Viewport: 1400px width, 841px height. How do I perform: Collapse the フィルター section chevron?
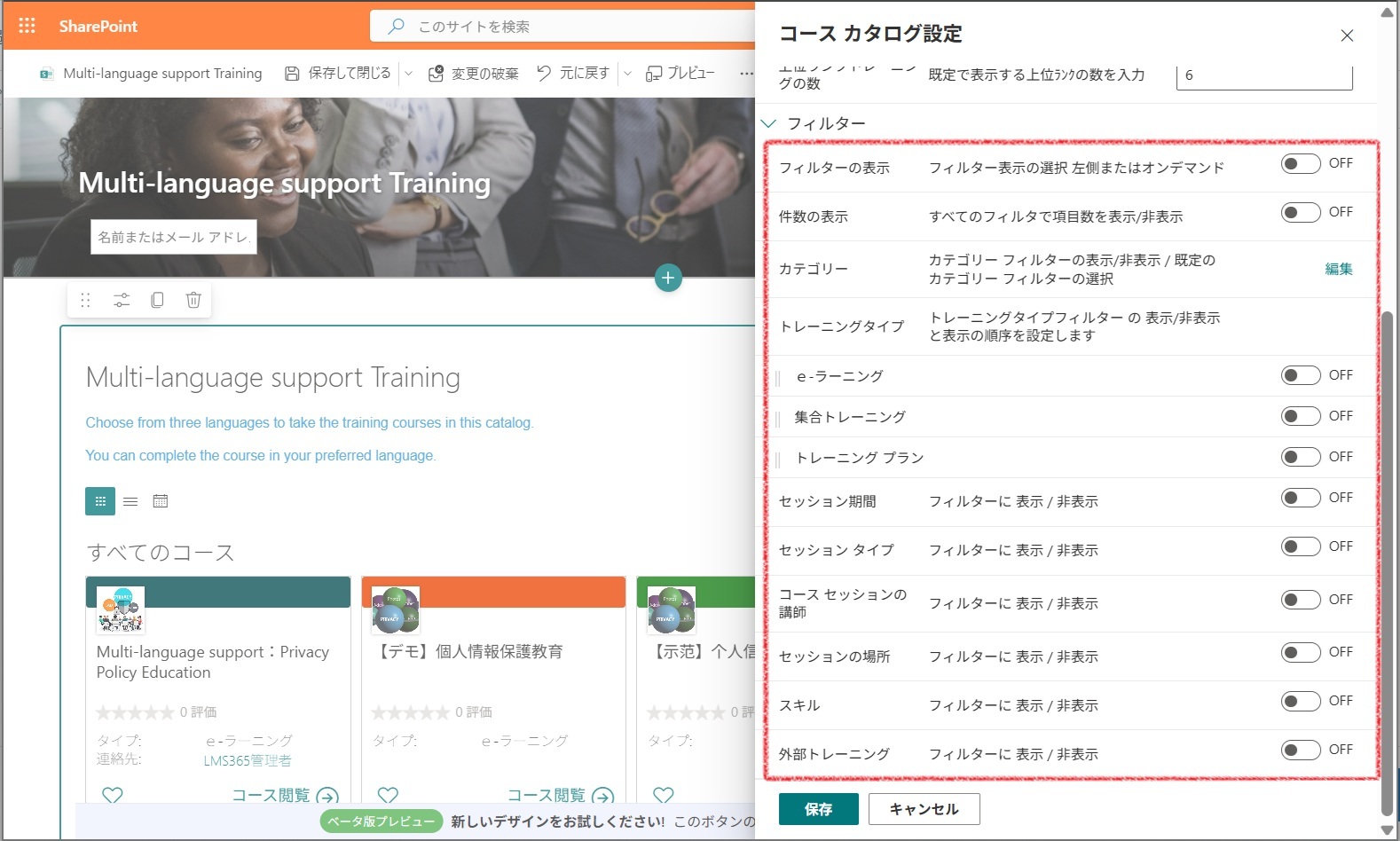pos(768,123)
